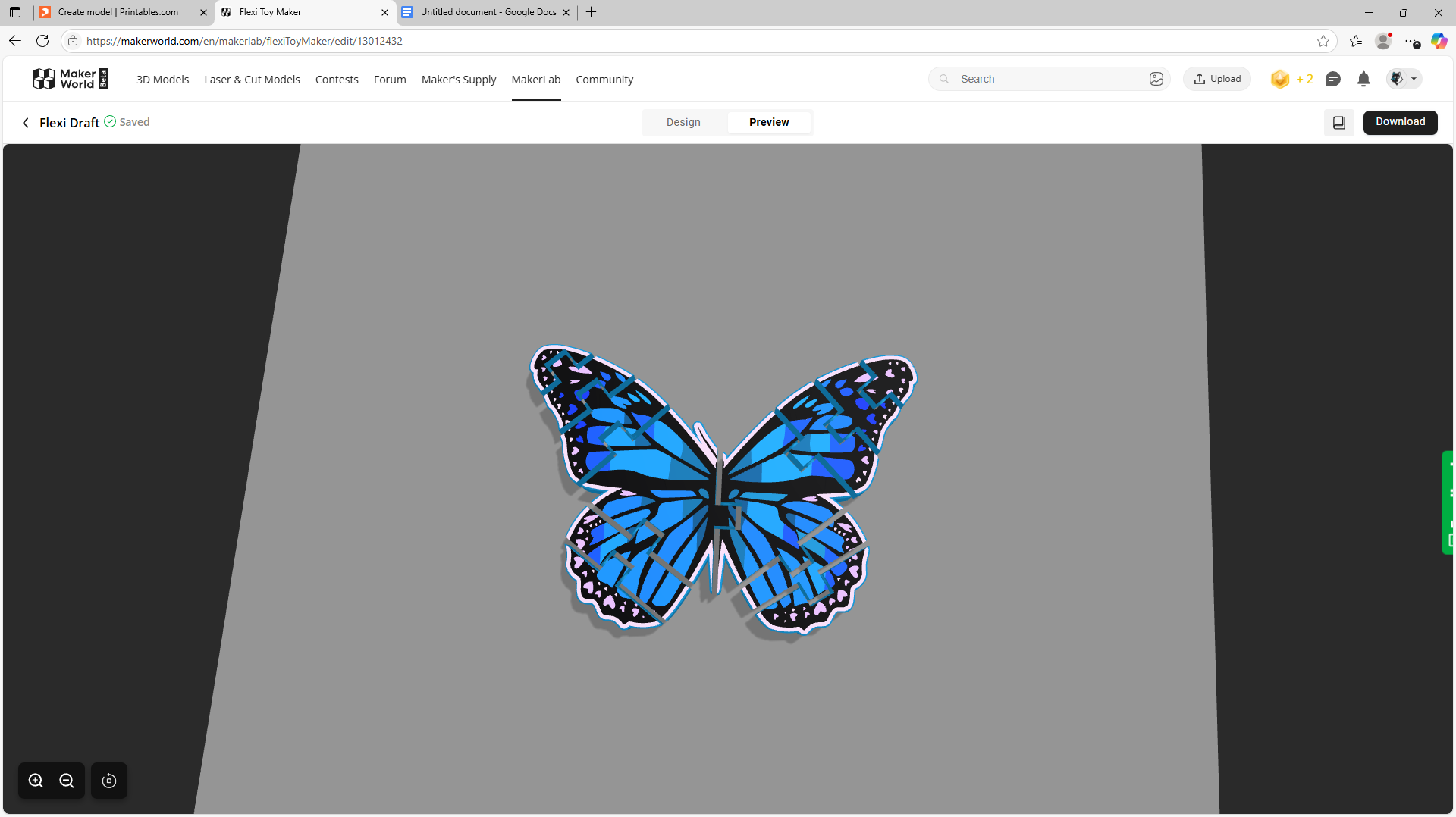Screen dimensions: 1456x817
Task: Open browser settings and more menu
Action: click(x=1412, y=41)
